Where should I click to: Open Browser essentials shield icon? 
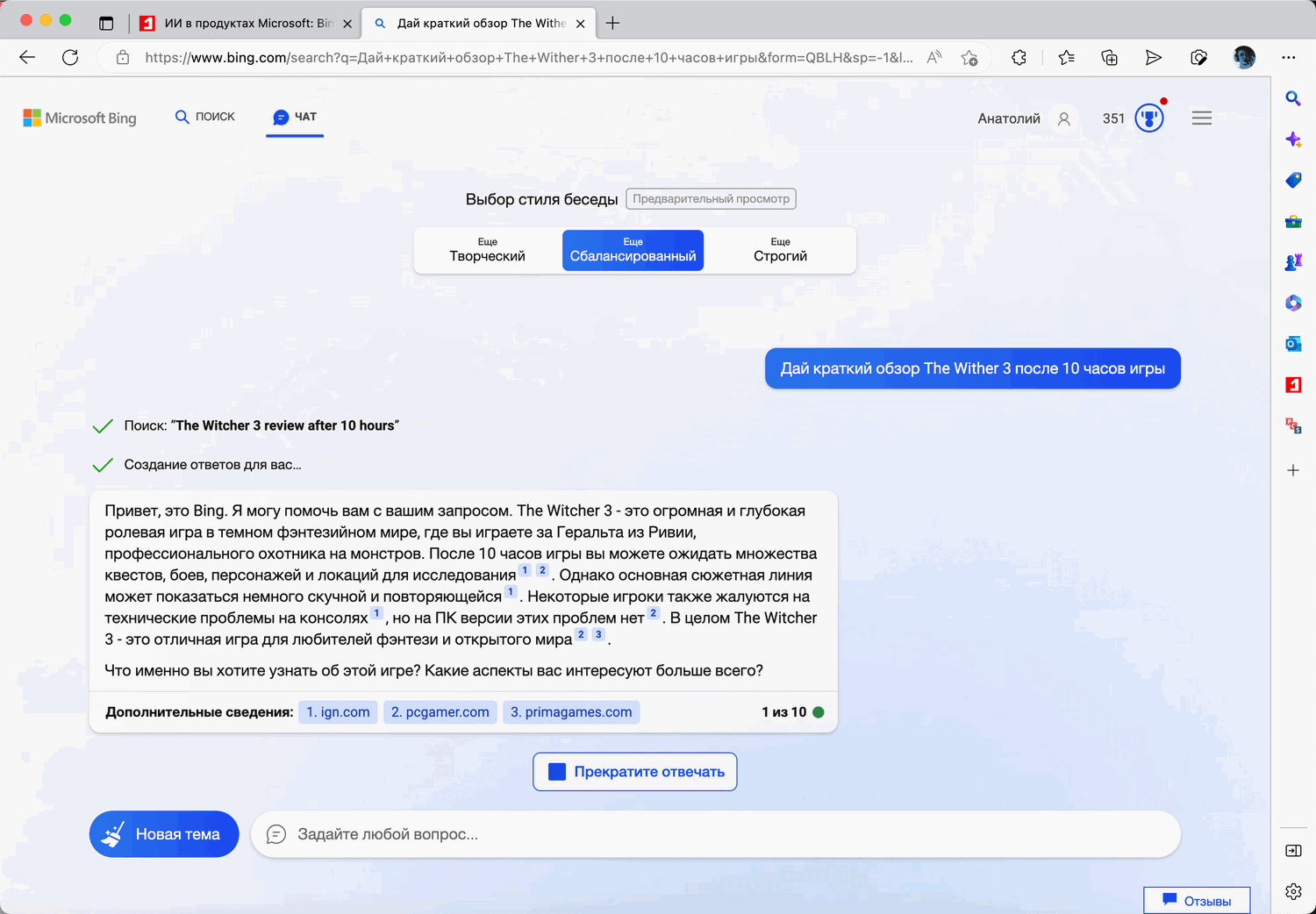point(1198,58)
